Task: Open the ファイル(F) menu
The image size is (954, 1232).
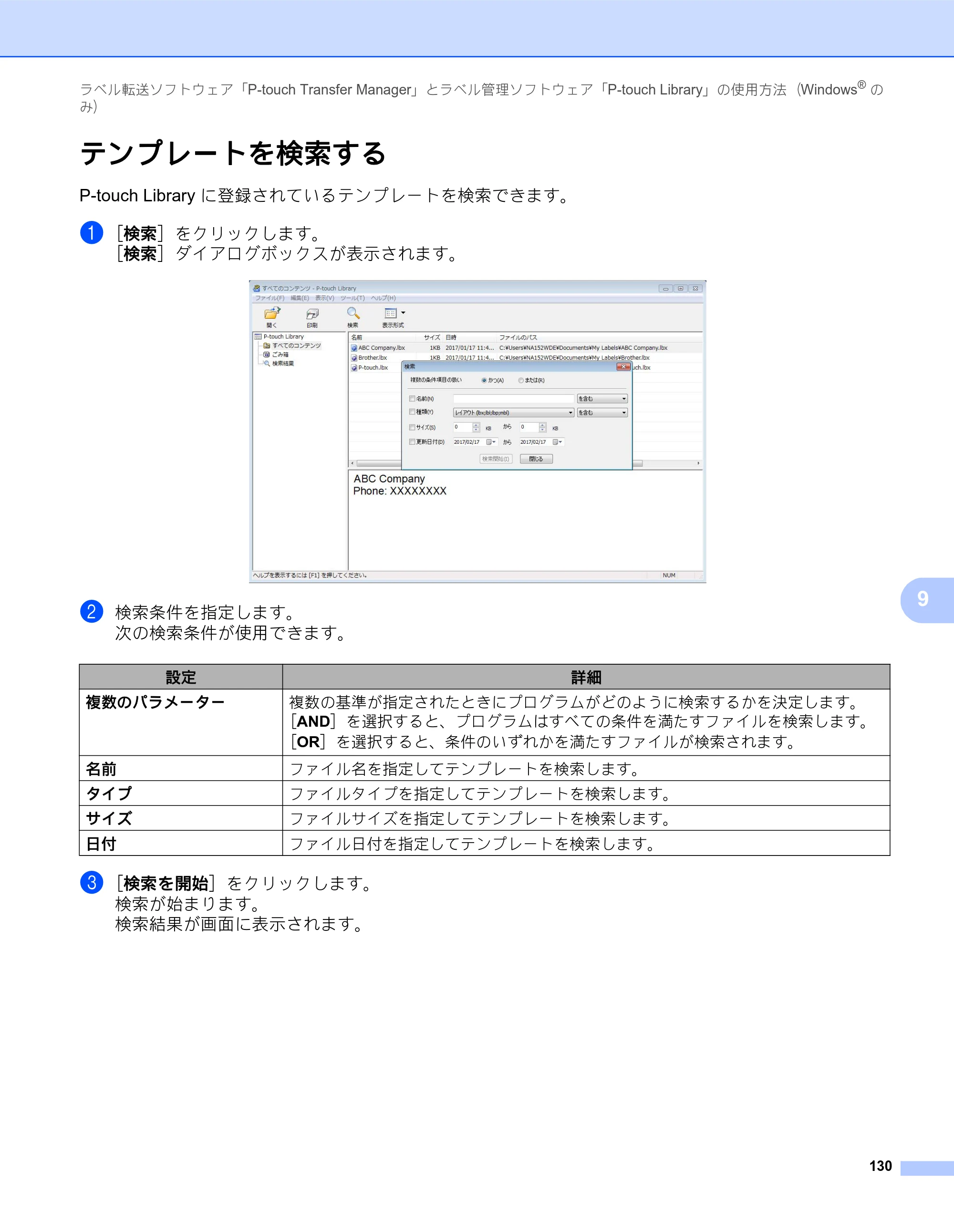Action: coord(270,298)
